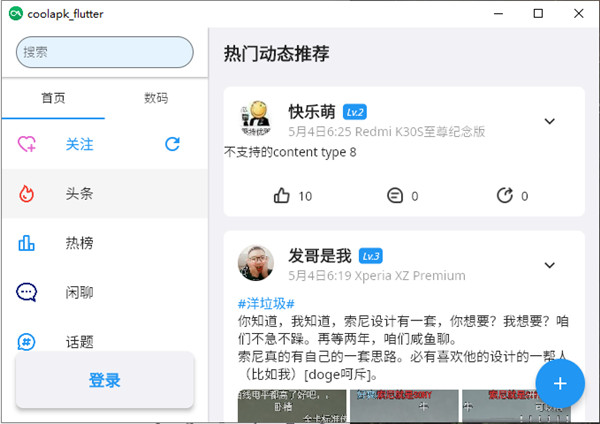Expand options chevron on 快乐萌's post

coord(549,122)
